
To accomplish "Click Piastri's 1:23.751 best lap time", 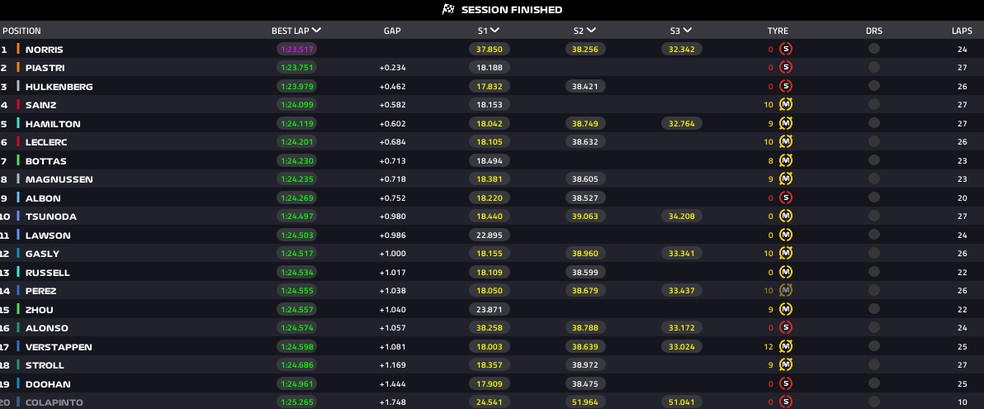I will click(x=296, y=68).
